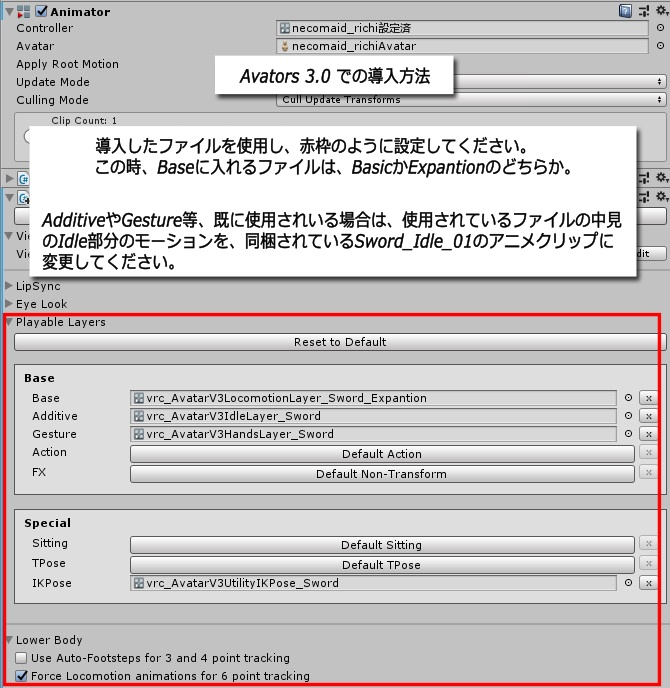The image size is (670, 688).
Task: Select the Gesture layer HandsLayer_Sword field
Action: [373, 434]
